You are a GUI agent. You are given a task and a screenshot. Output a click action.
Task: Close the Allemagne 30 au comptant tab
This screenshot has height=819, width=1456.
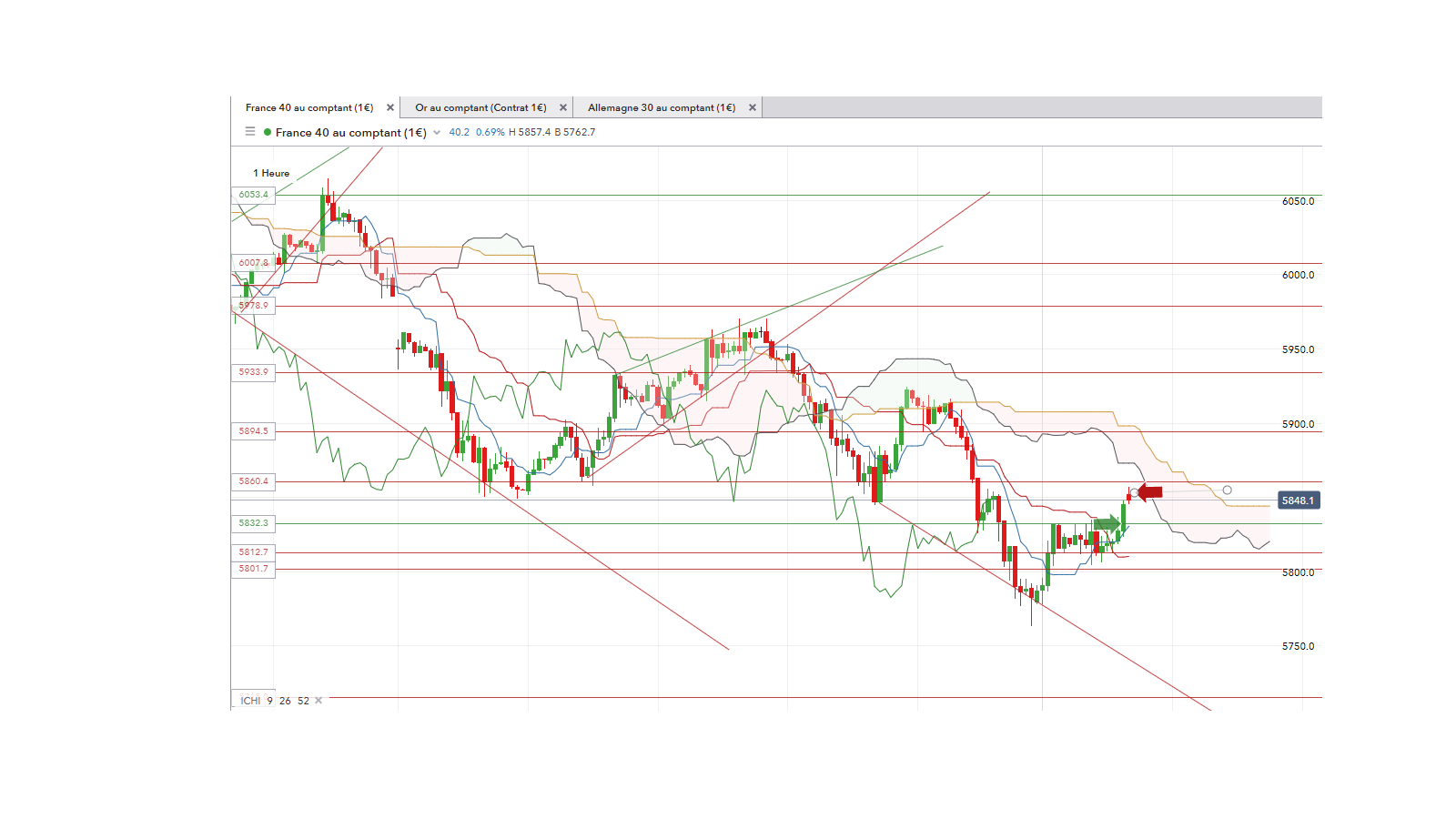(x=753, y=107)
